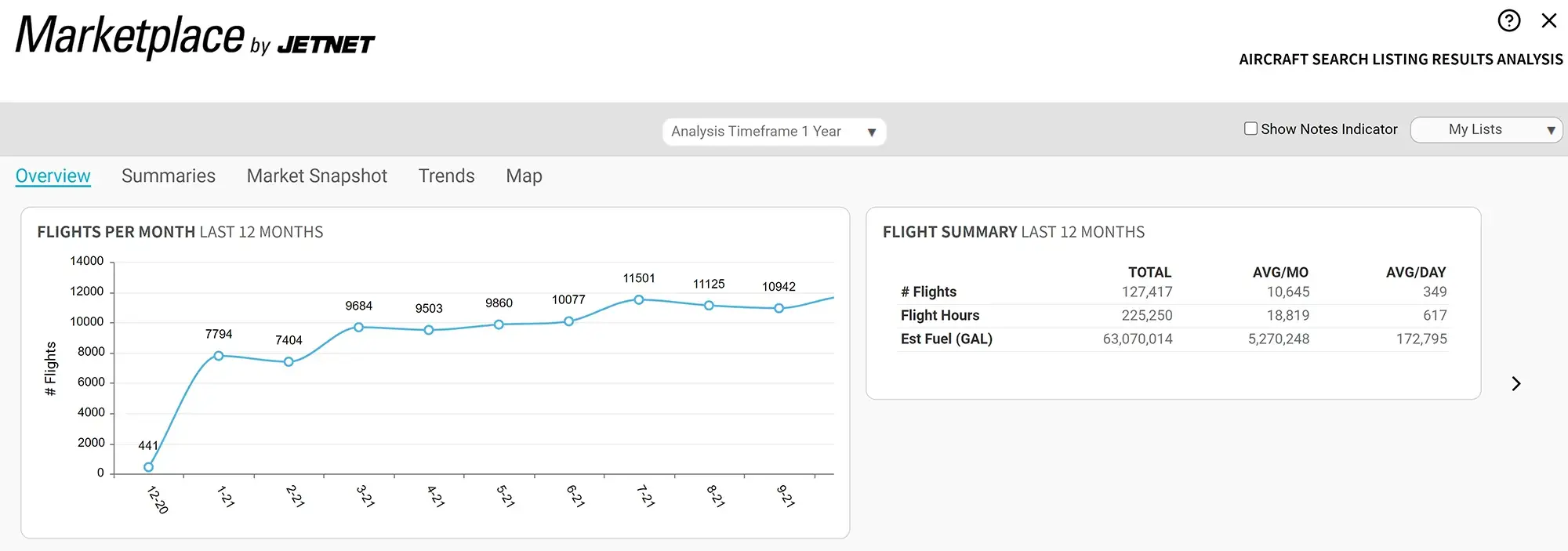The image size is (1568, 551).
Task: Open the Market Snapshot tab
Action: (317, 176)
